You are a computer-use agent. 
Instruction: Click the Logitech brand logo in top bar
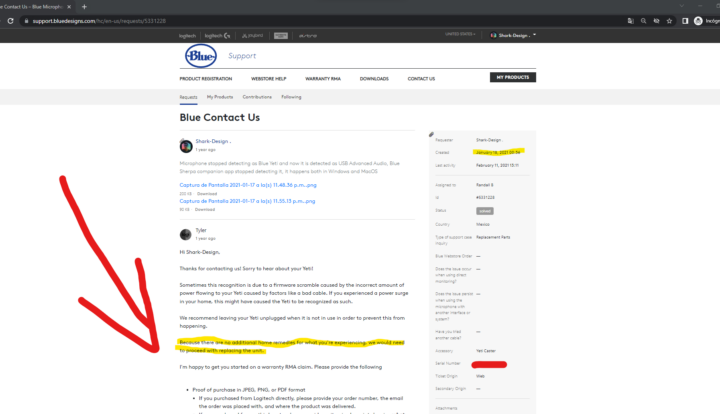pyautogui.click(x=187, y=36)
